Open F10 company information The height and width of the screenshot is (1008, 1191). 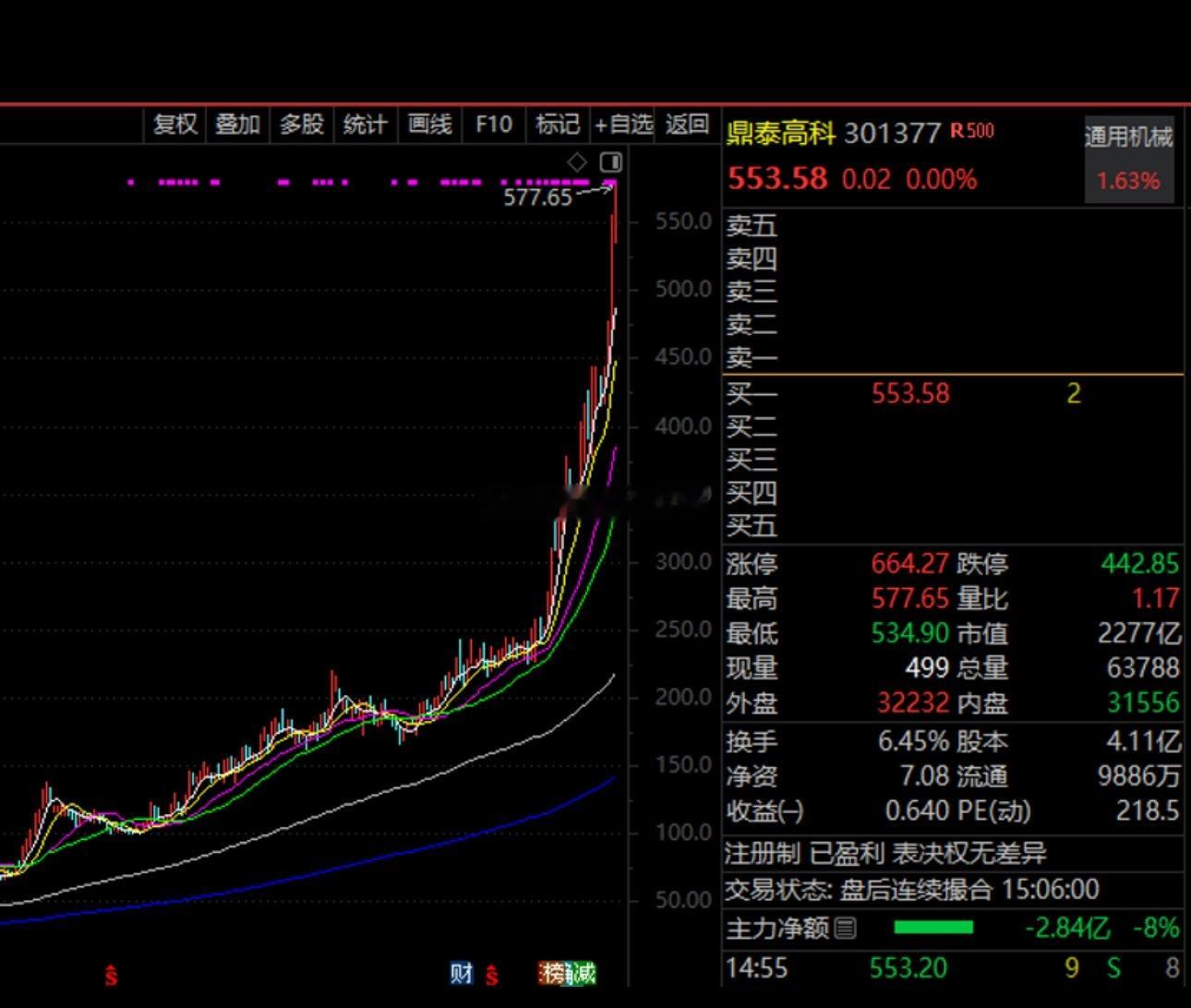click(493, 124)
